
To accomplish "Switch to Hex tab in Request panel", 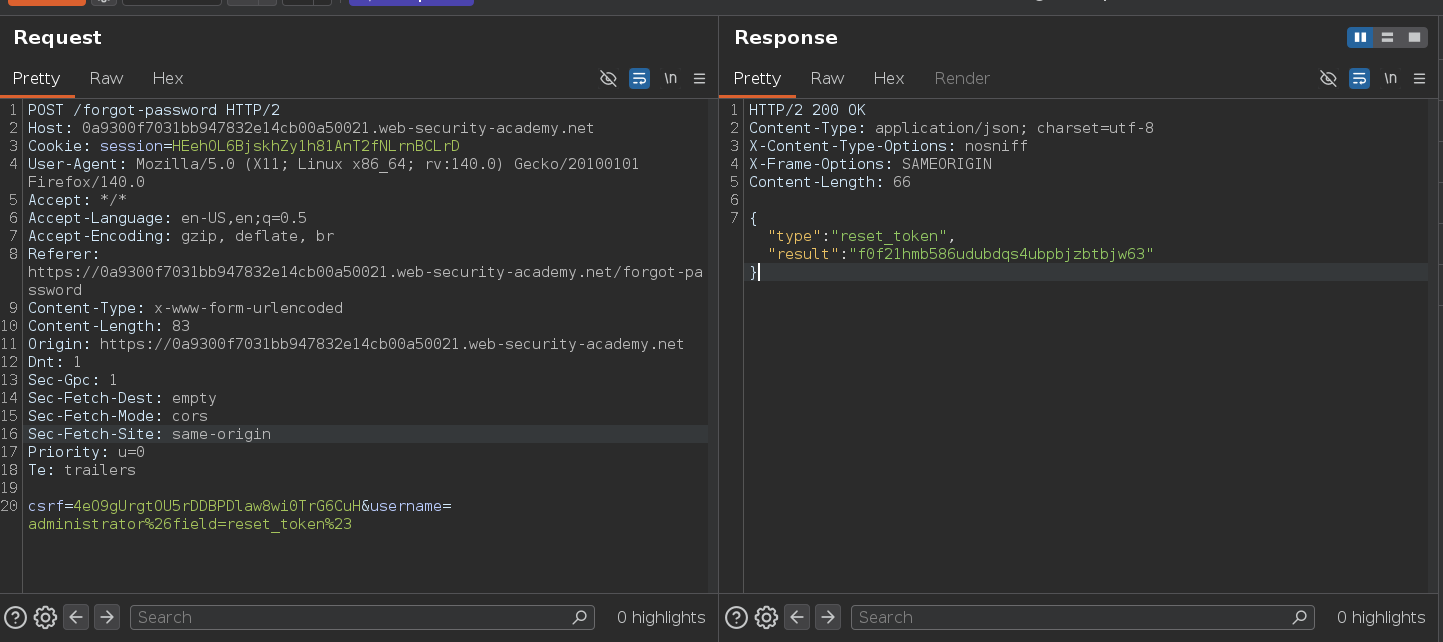I will coord(168,78).
